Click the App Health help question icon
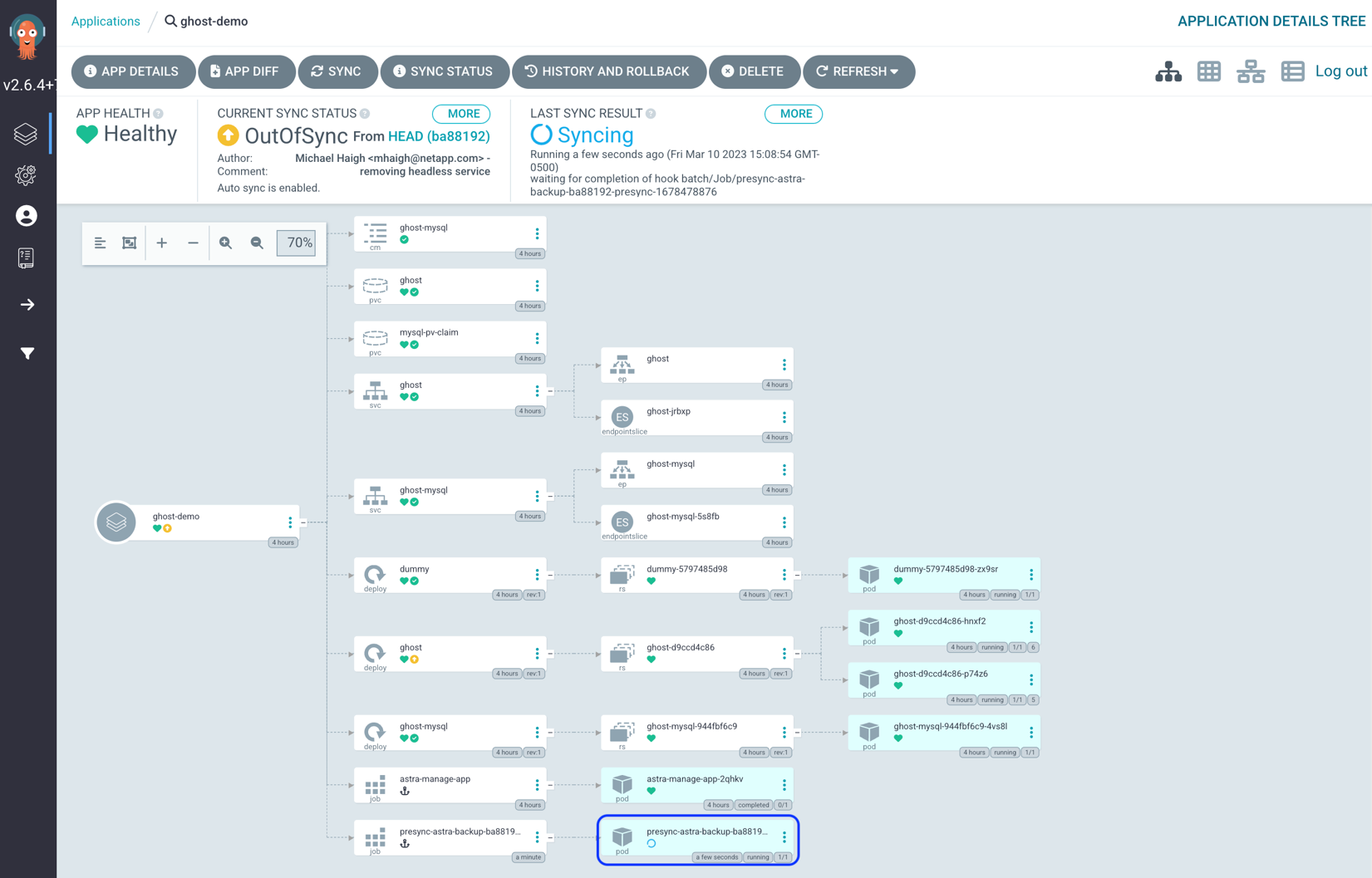 click(158, 114)
